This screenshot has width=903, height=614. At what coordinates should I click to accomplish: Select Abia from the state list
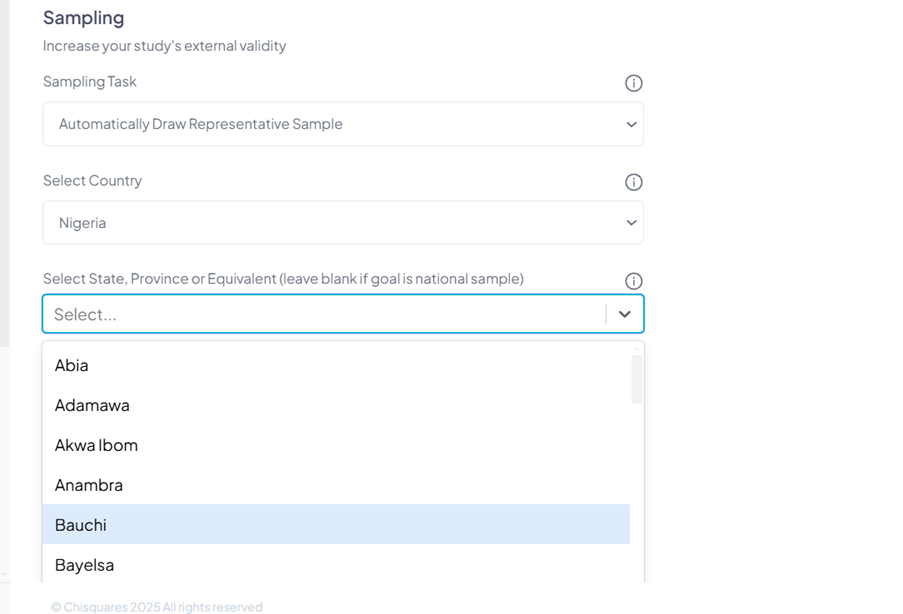click(72, 365)
